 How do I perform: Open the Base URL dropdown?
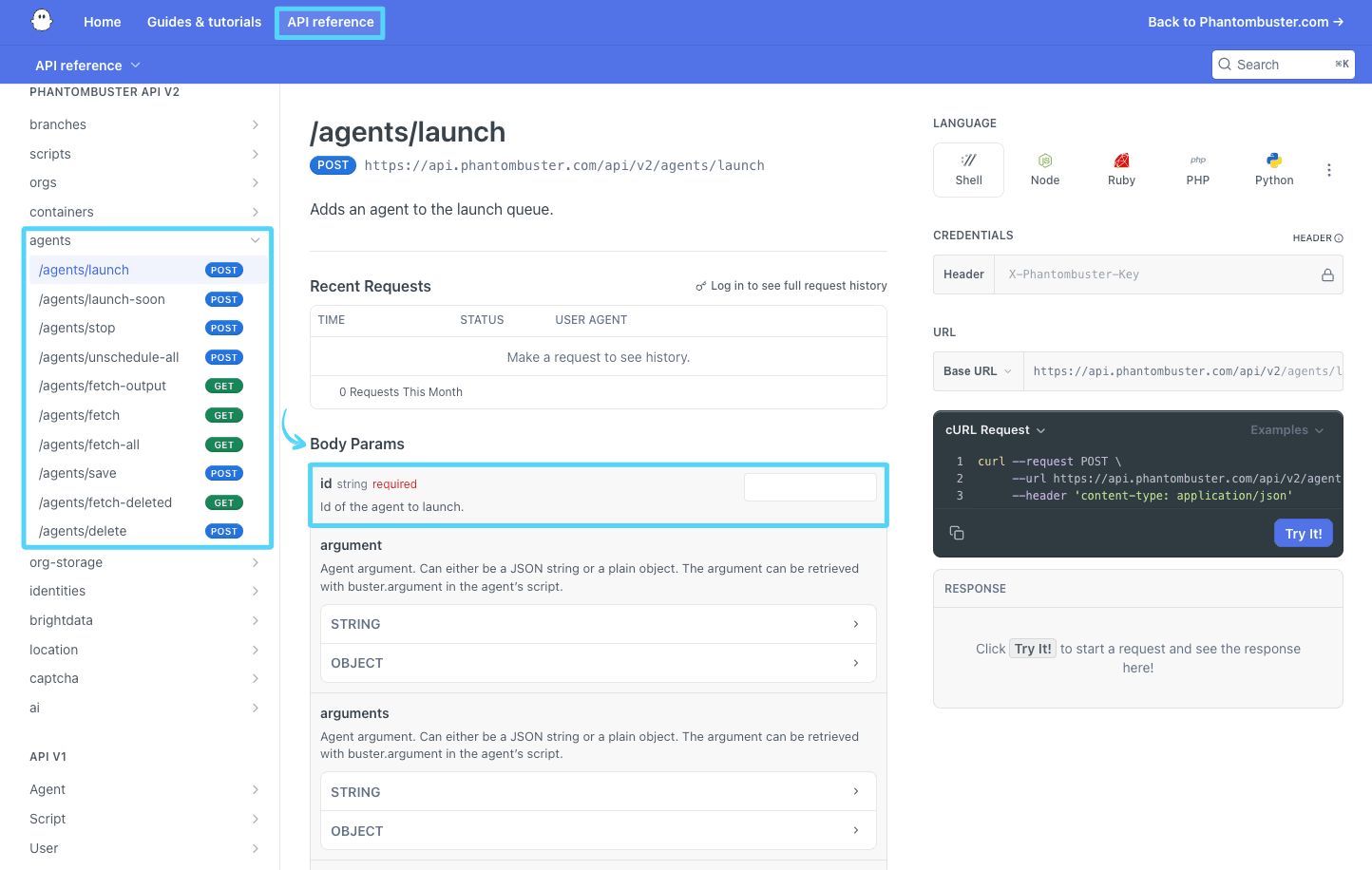pos(978,371)
